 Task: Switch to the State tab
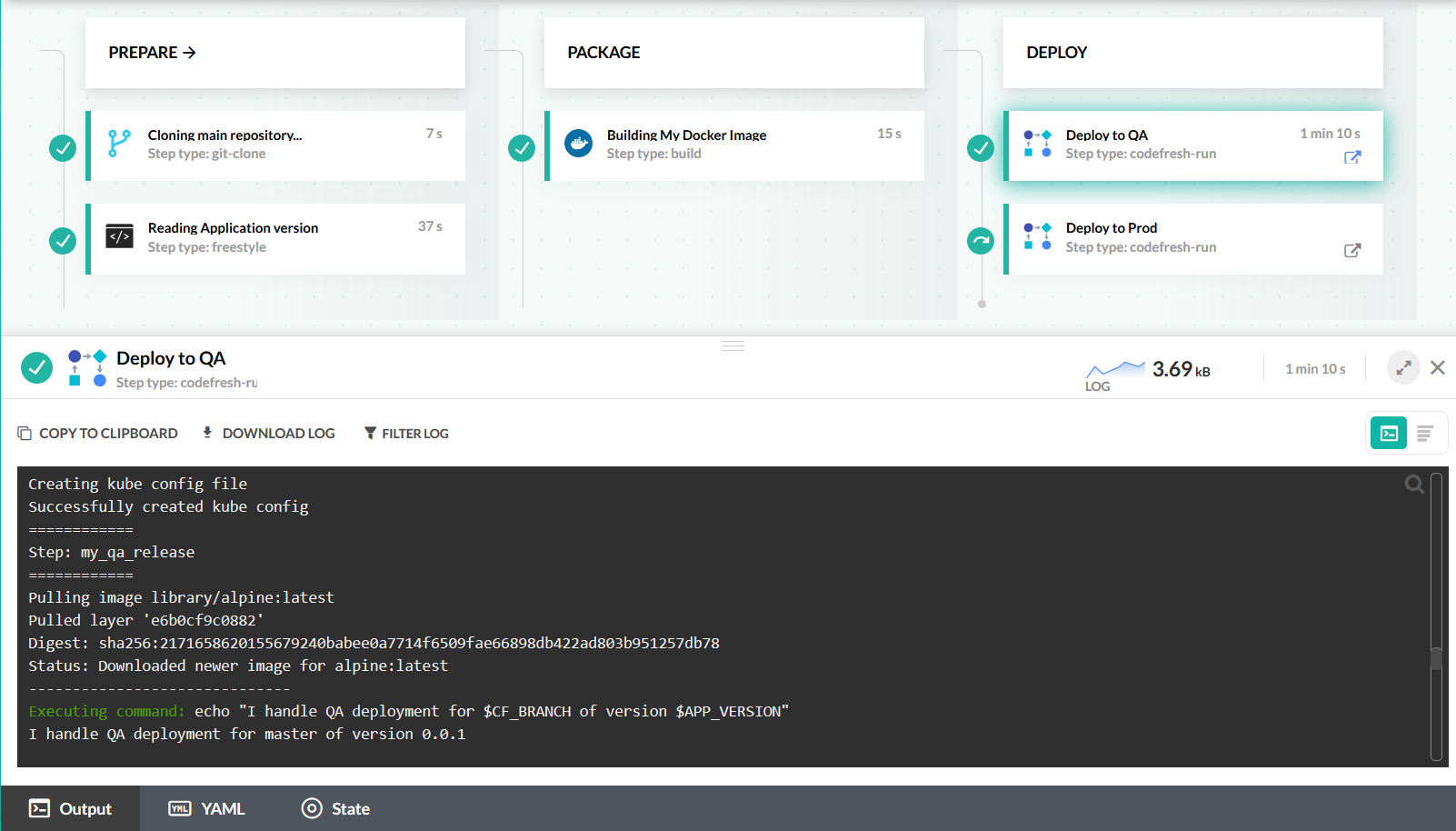coord(335,809)
